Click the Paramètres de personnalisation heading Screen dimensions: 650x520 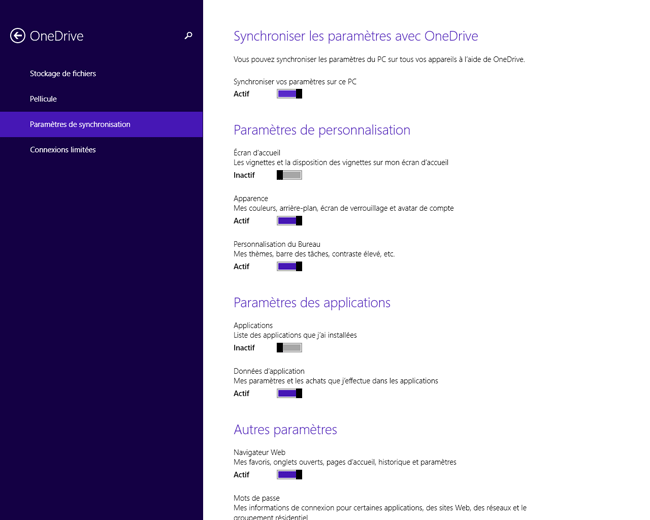(x=322, y=130)
